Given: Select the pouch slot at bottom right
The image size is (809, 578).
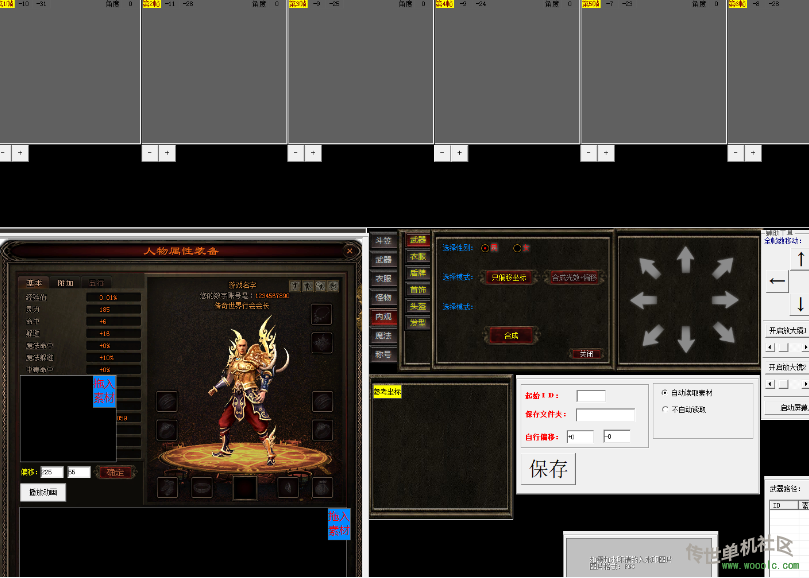Looking at the screenshot, I should [x=322, y=487].
